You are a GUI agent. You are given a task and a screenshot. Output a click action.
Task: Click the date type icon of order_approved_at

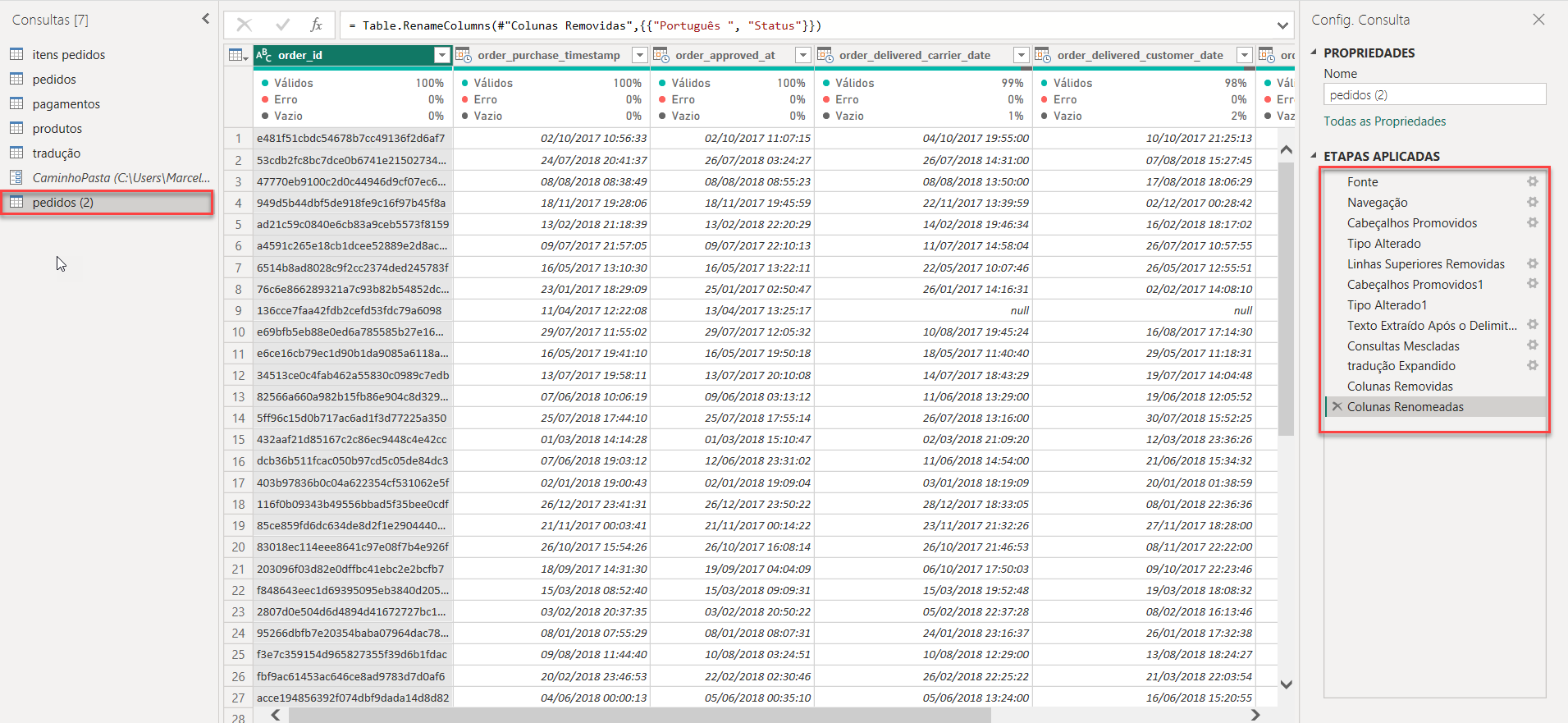[x=661, y=55]
